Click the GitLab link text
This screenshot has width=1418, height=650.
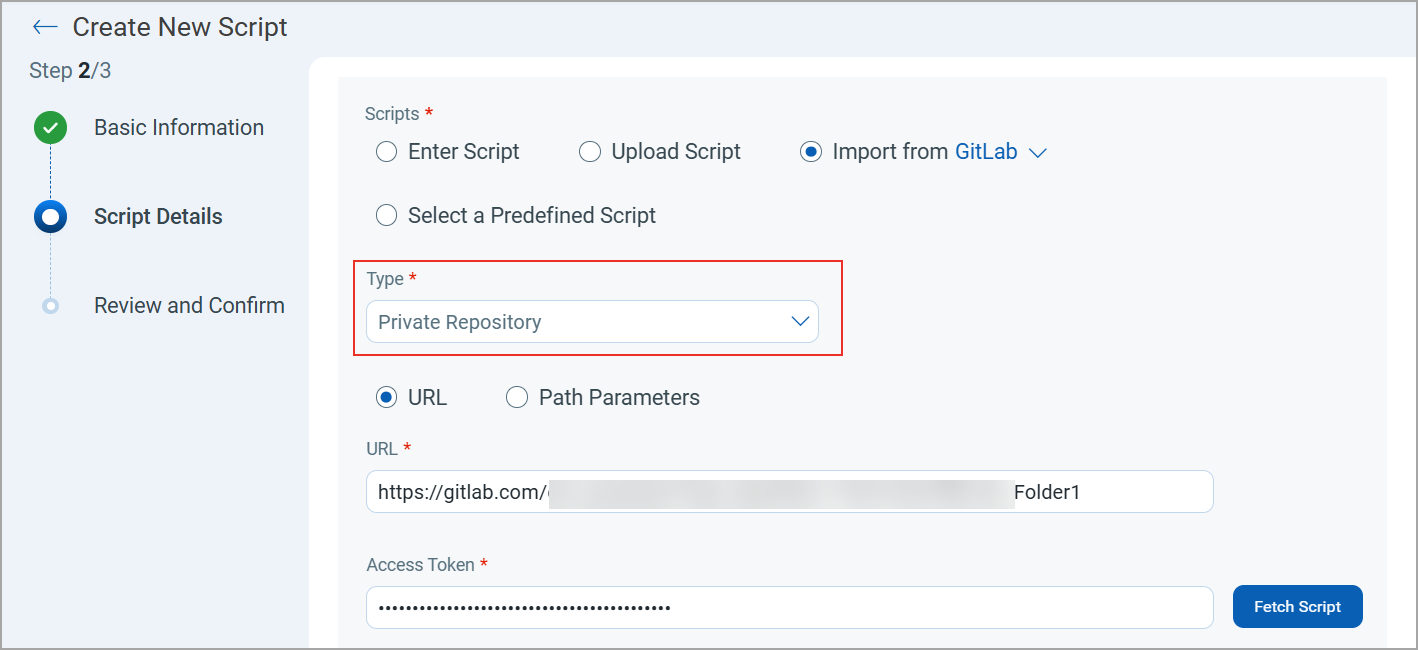[986, 152]
